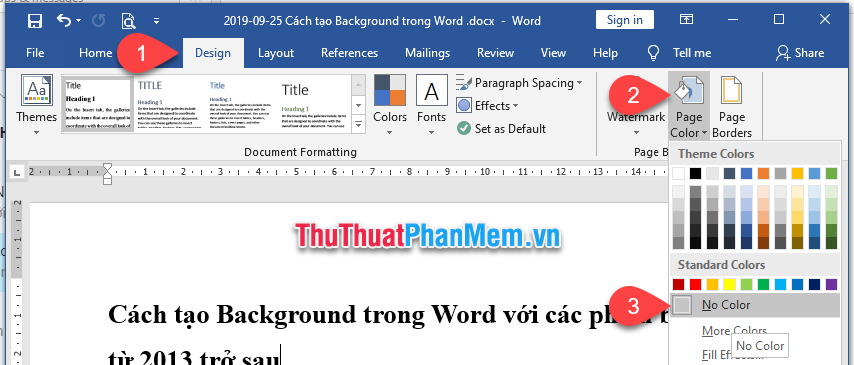Viewport: 854px width, 365px height.
Task: Click Set as Default checkmark button
Action: pyautogui.click(x=502, y=129)
